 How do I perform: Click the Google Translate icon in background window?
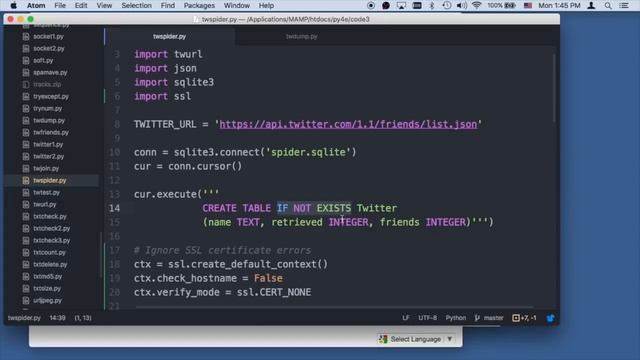pyautogui.click(x=383, y=339)
